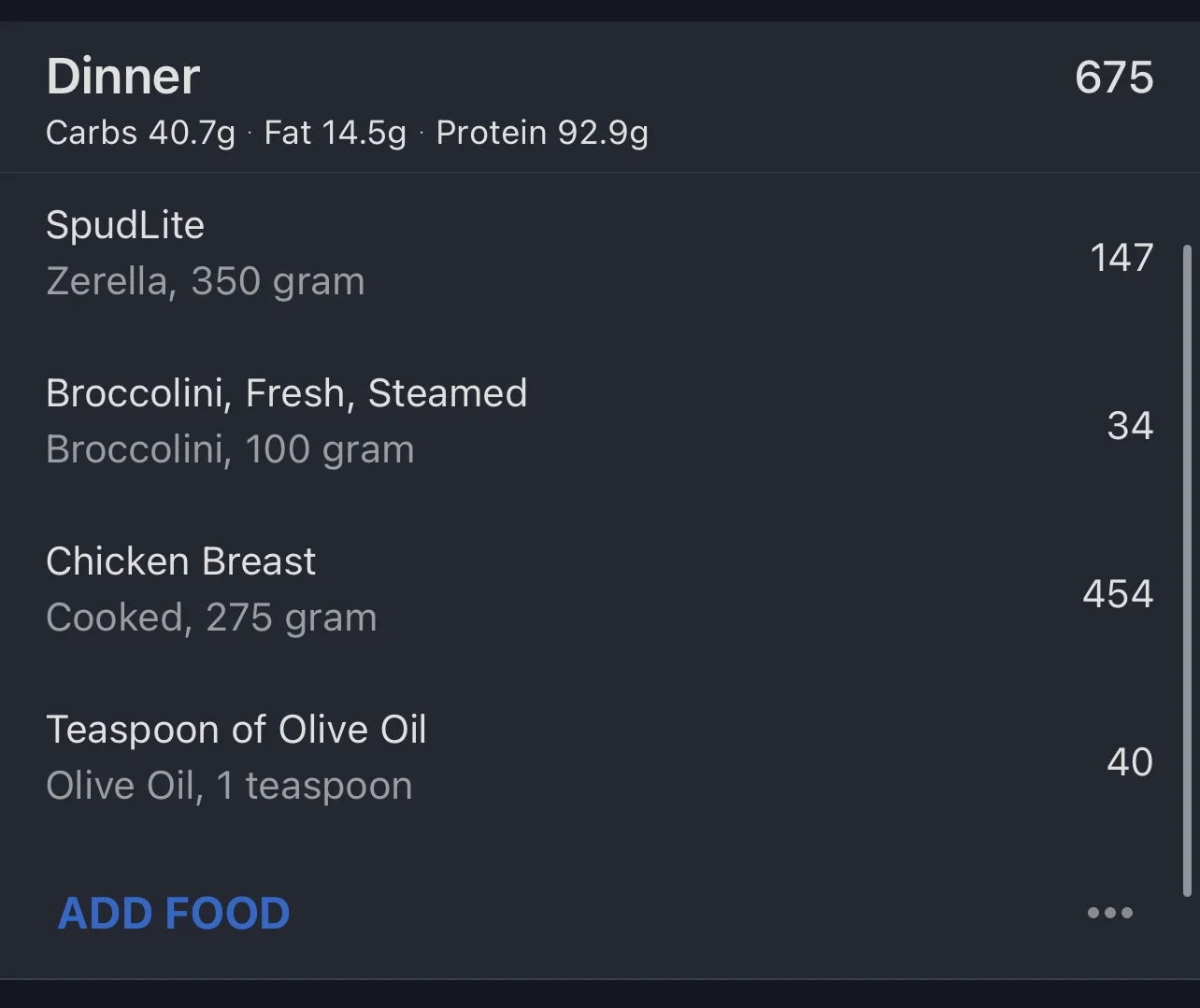This screenshot has width=1200, height=1008.
Task: Select the Dinner meal header
Action: coord(123,77)
